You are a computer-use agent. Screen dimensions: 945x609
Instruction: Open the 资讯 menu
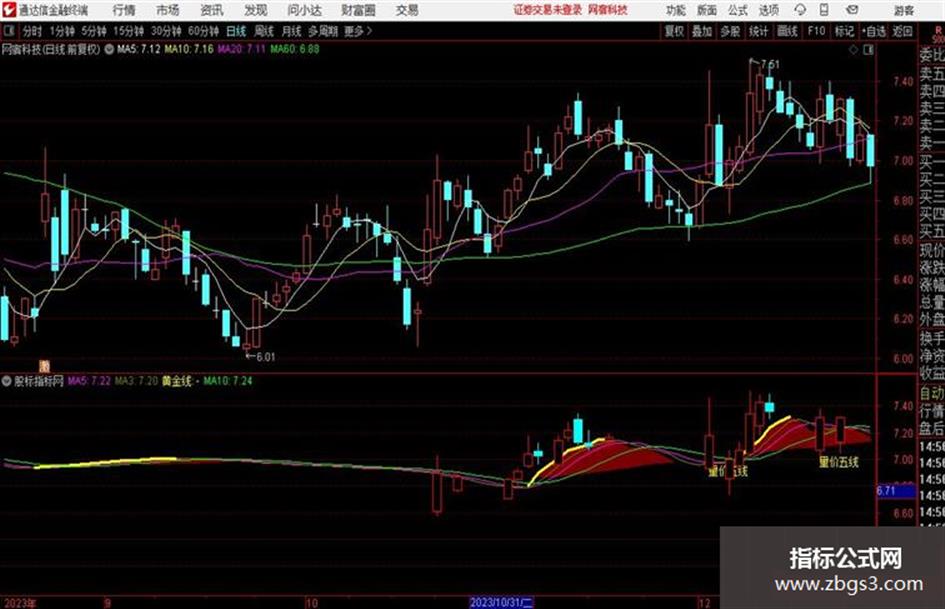click(x=212, y=10)
